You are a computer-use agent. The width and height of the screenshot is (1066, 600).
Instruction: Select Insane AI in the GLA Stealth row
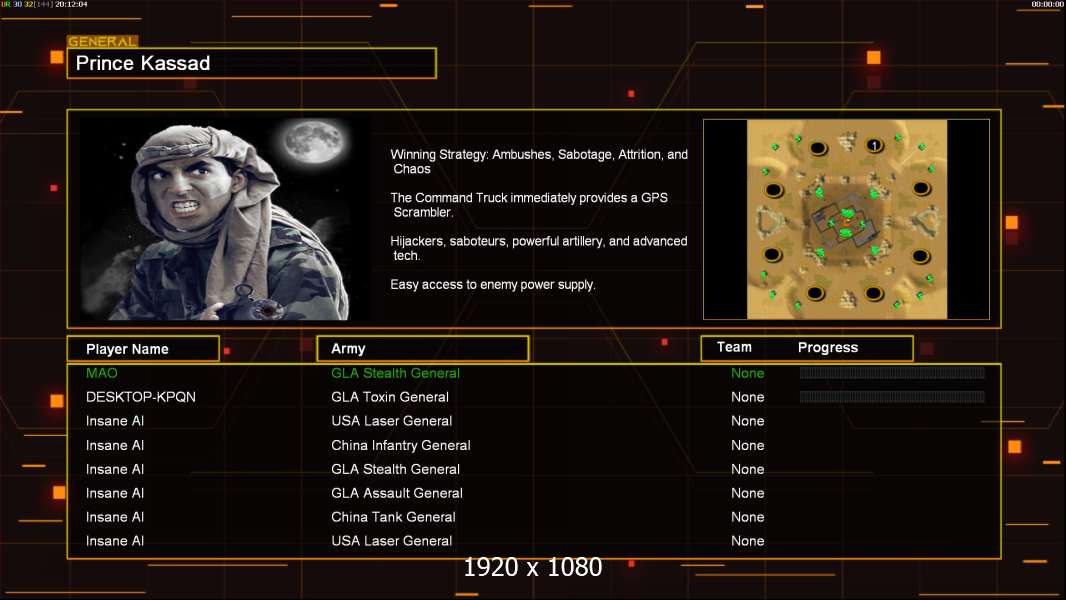[x=115, y=470]
